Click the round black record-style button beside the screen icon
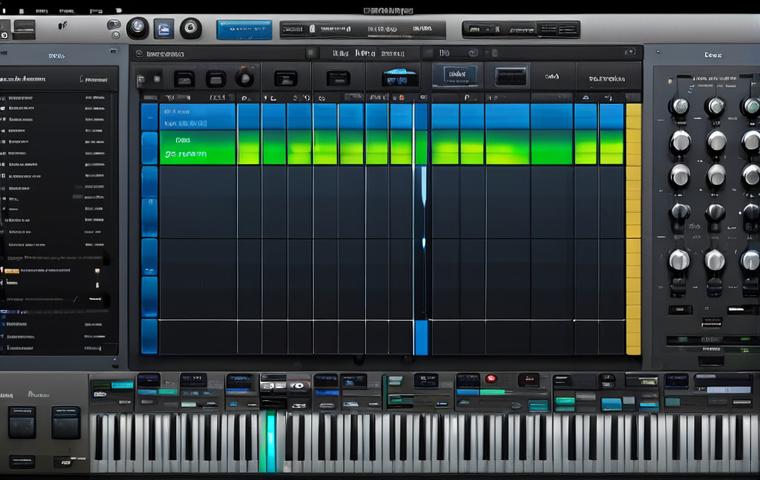The image size is (760, 480). coord(190,29)
